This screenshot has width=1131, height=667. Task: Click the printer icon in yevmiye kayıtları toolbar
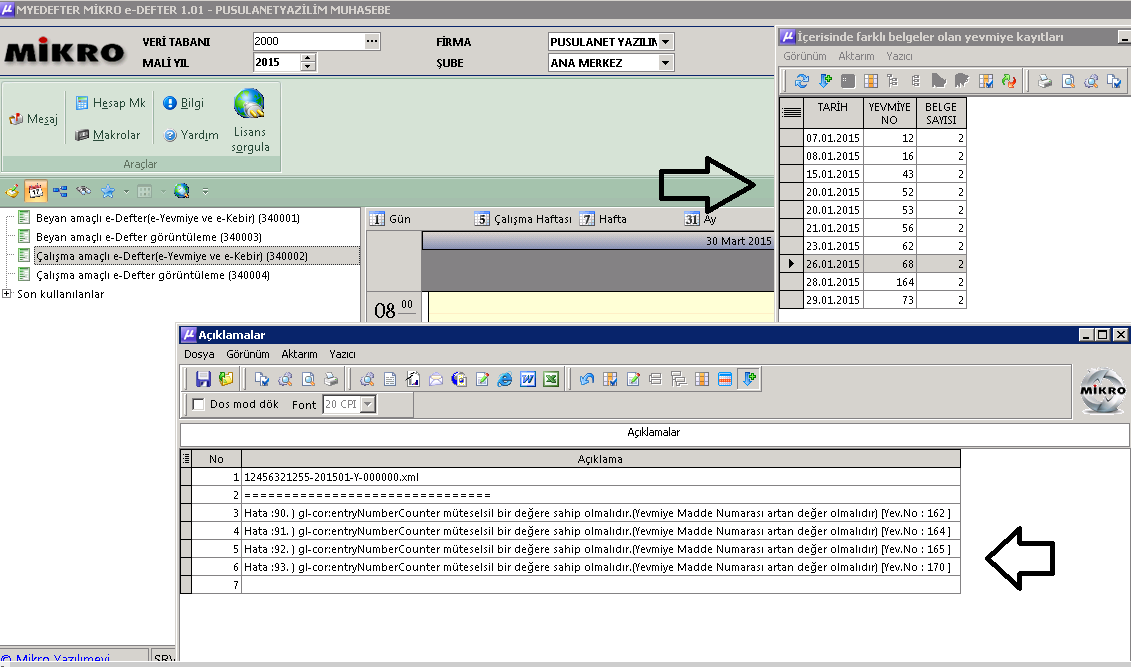1044,81
